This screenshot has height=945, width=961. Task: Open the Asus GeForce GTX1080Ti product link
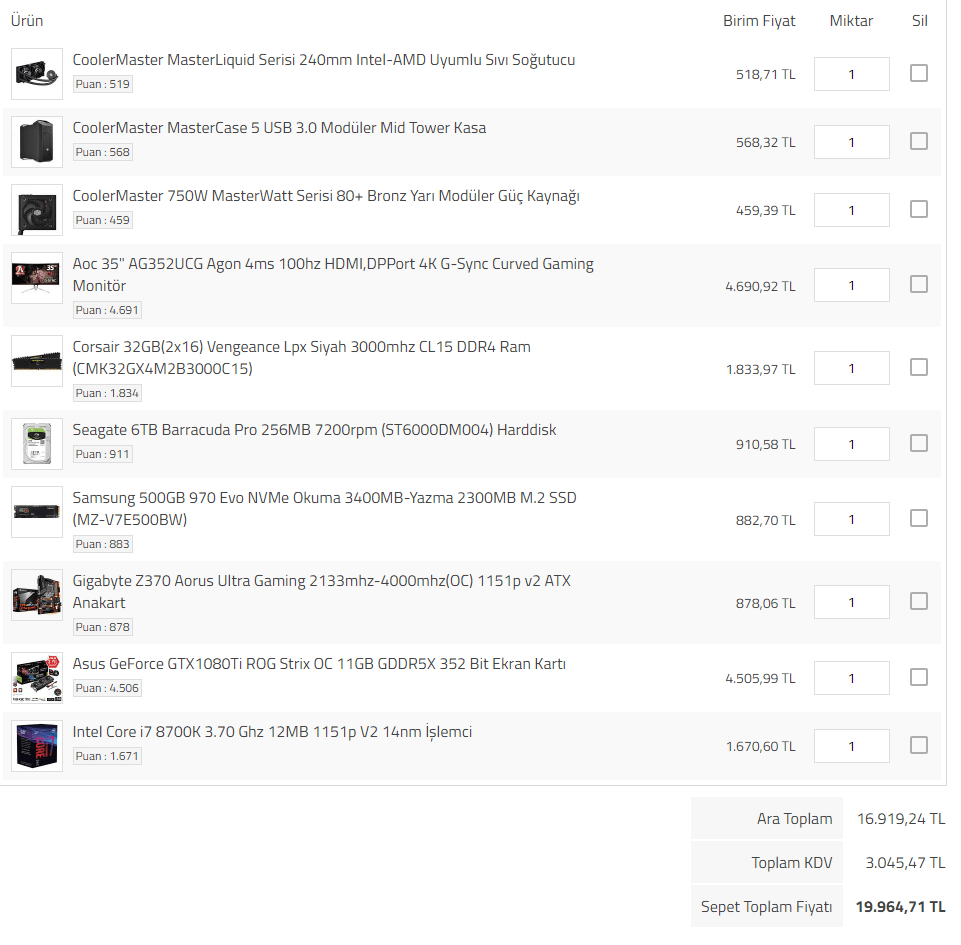(x=319, y=664)
